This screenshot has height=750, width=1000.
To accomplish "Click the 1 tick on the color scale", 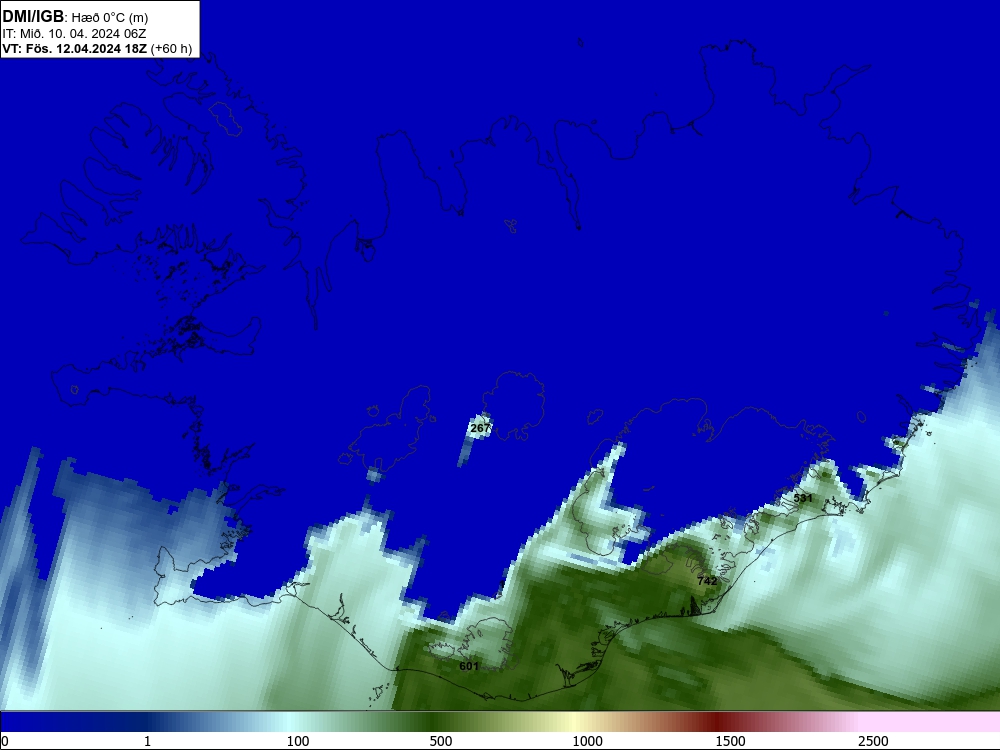I will pos(147,741).
